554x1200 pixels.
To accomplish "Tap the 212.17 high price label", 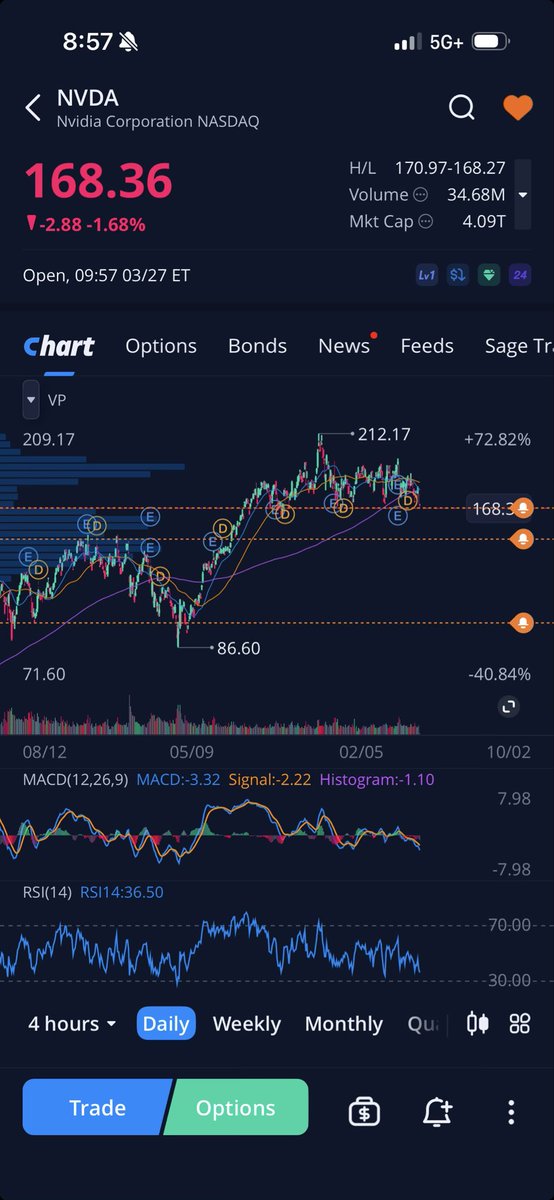I will 384,434.
